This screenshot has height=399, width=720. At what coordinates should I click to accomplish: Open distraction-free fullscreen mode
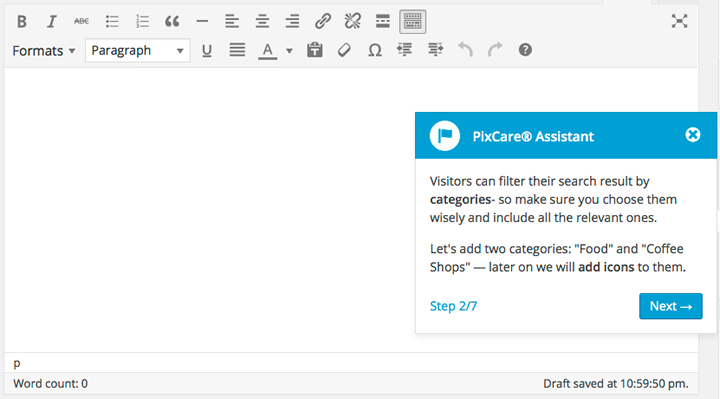[679, 21]
